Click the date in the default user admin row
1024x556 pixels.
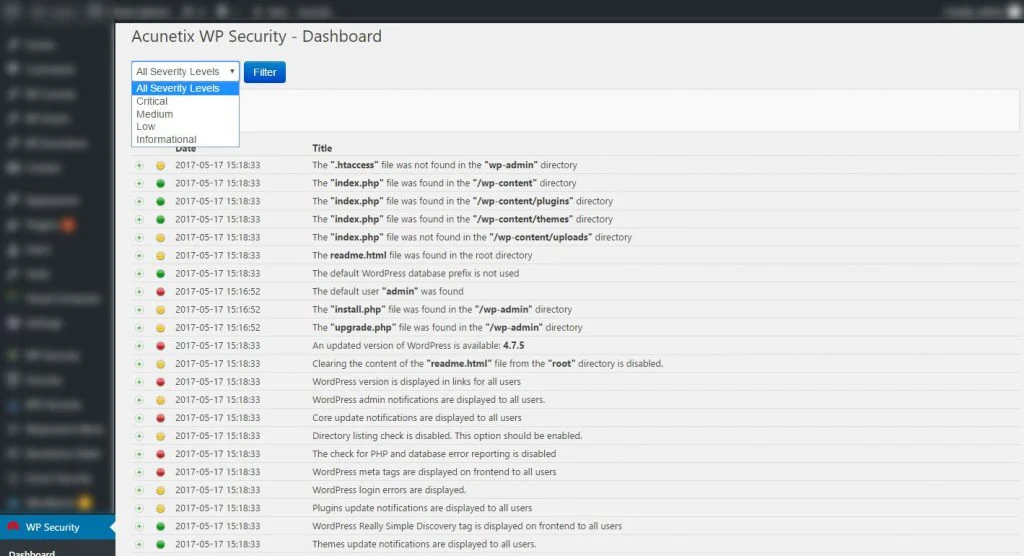[x=217, y=291]
